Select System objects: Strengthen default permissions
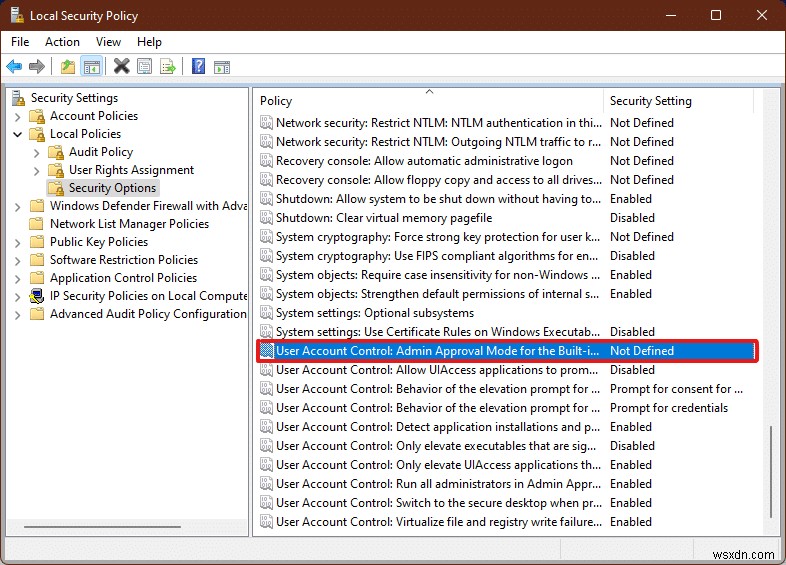 coord(507,294)
